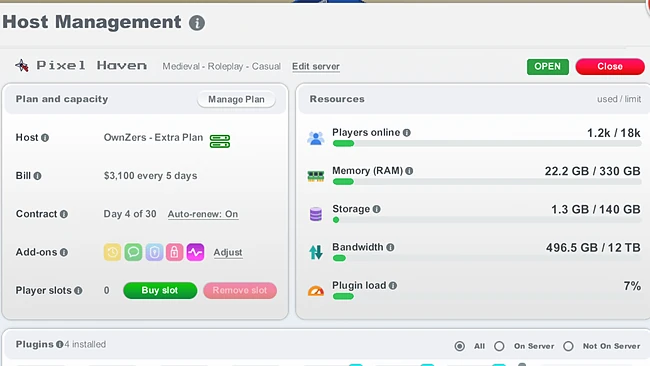Click the Players online people icon
This screenshot has width=650, height=366.
tap(315, 138)
